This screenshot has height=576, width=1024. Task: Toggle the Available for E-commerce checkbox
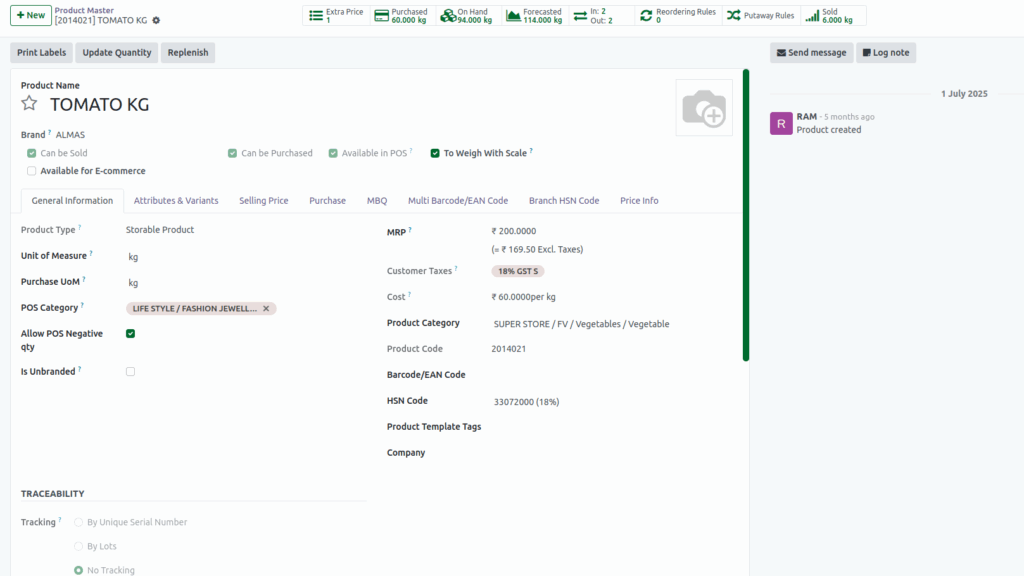pos(31,170)
